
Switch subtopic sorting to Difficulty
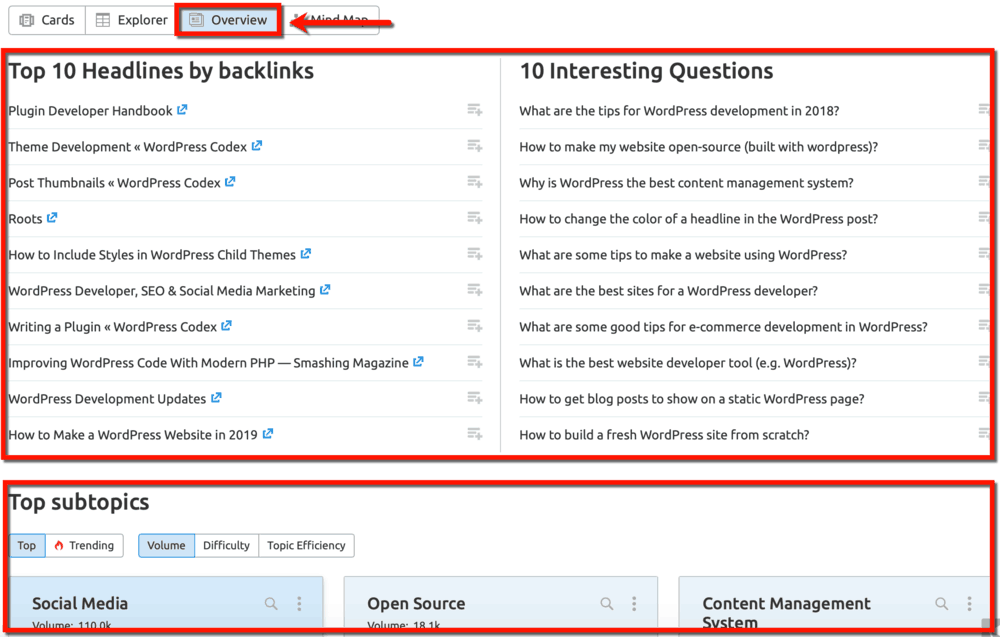click(x=226, y=545)
